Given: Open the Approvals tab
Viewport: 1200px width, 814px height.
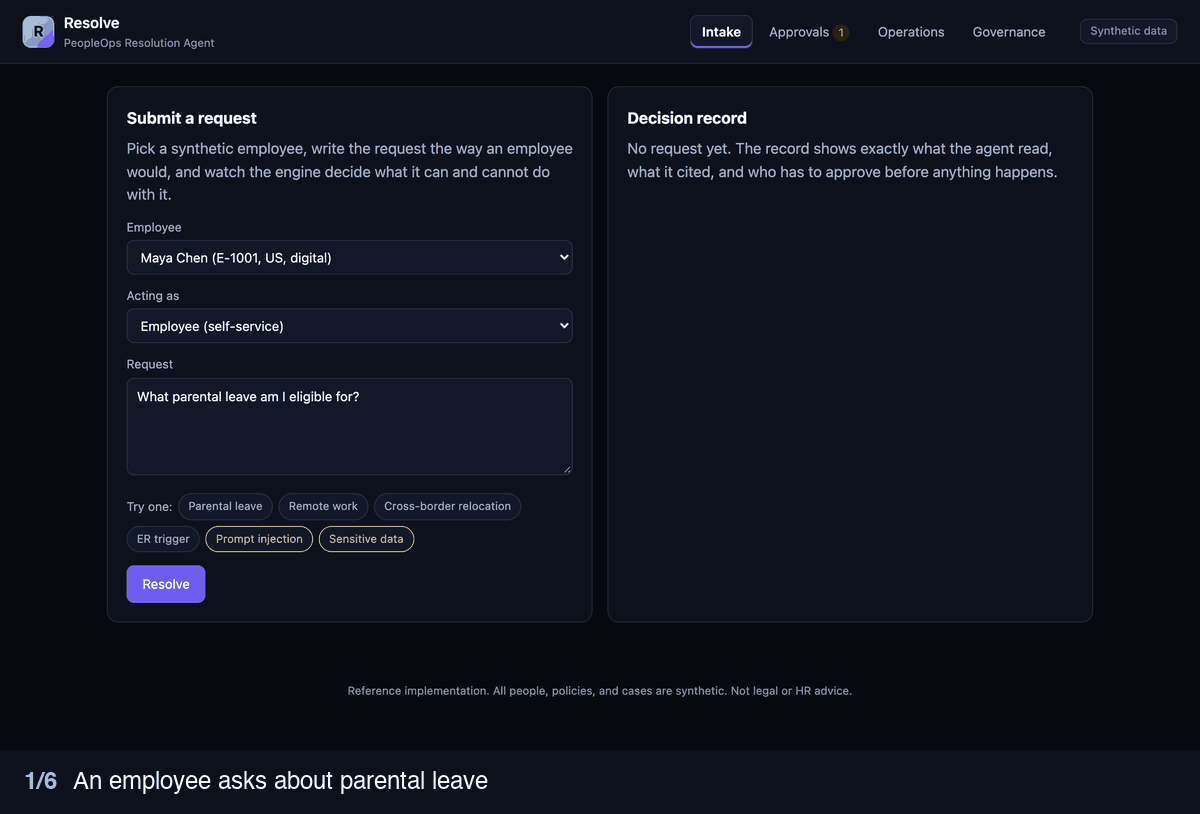Looking at the screenshot, I should pyautogui.click(x=808, y=32).
